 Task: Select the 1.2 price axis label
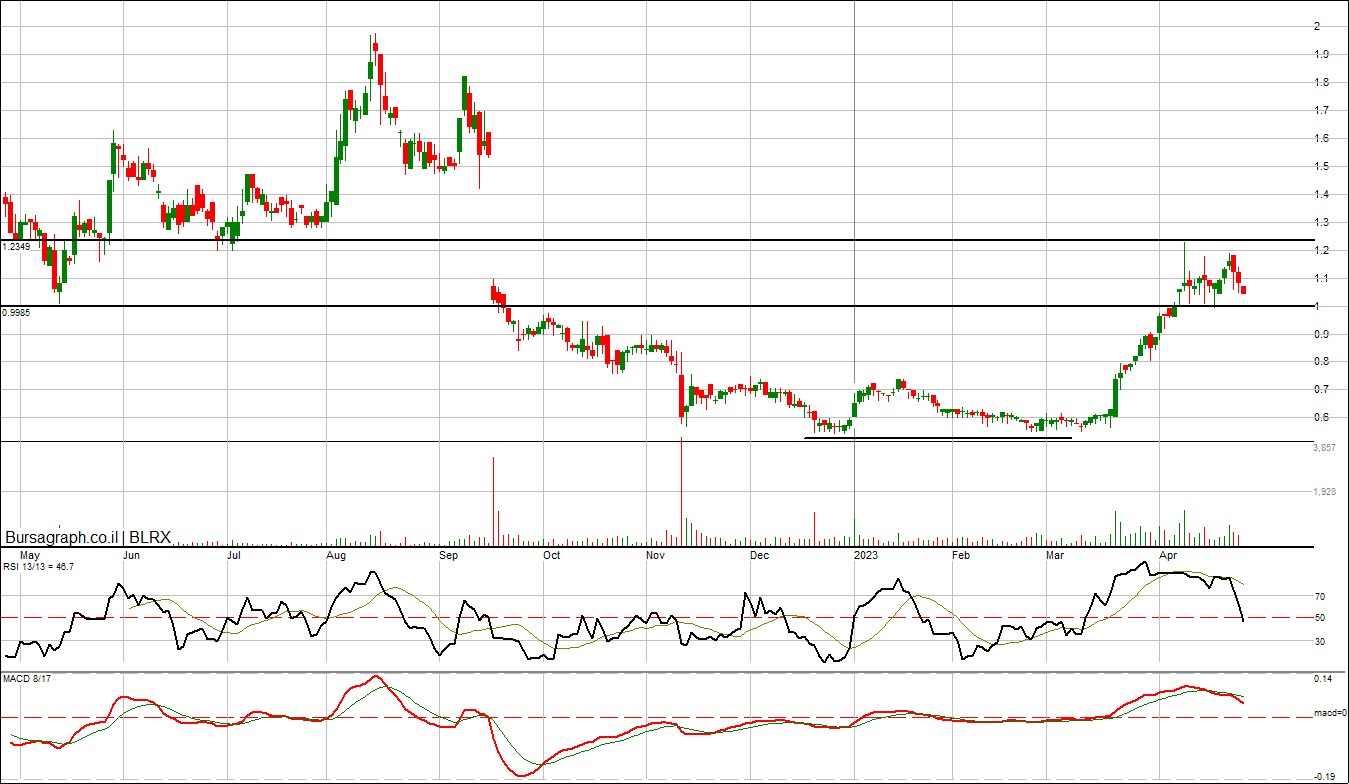point(1321,250)
